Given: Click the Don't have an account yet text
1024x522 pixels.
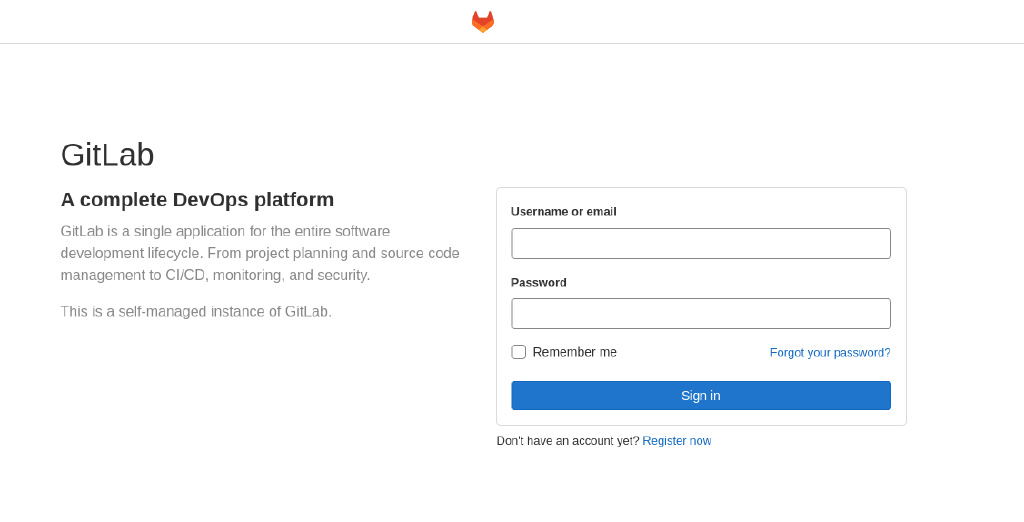Looking at the screenshot, I should click(567, 441).
